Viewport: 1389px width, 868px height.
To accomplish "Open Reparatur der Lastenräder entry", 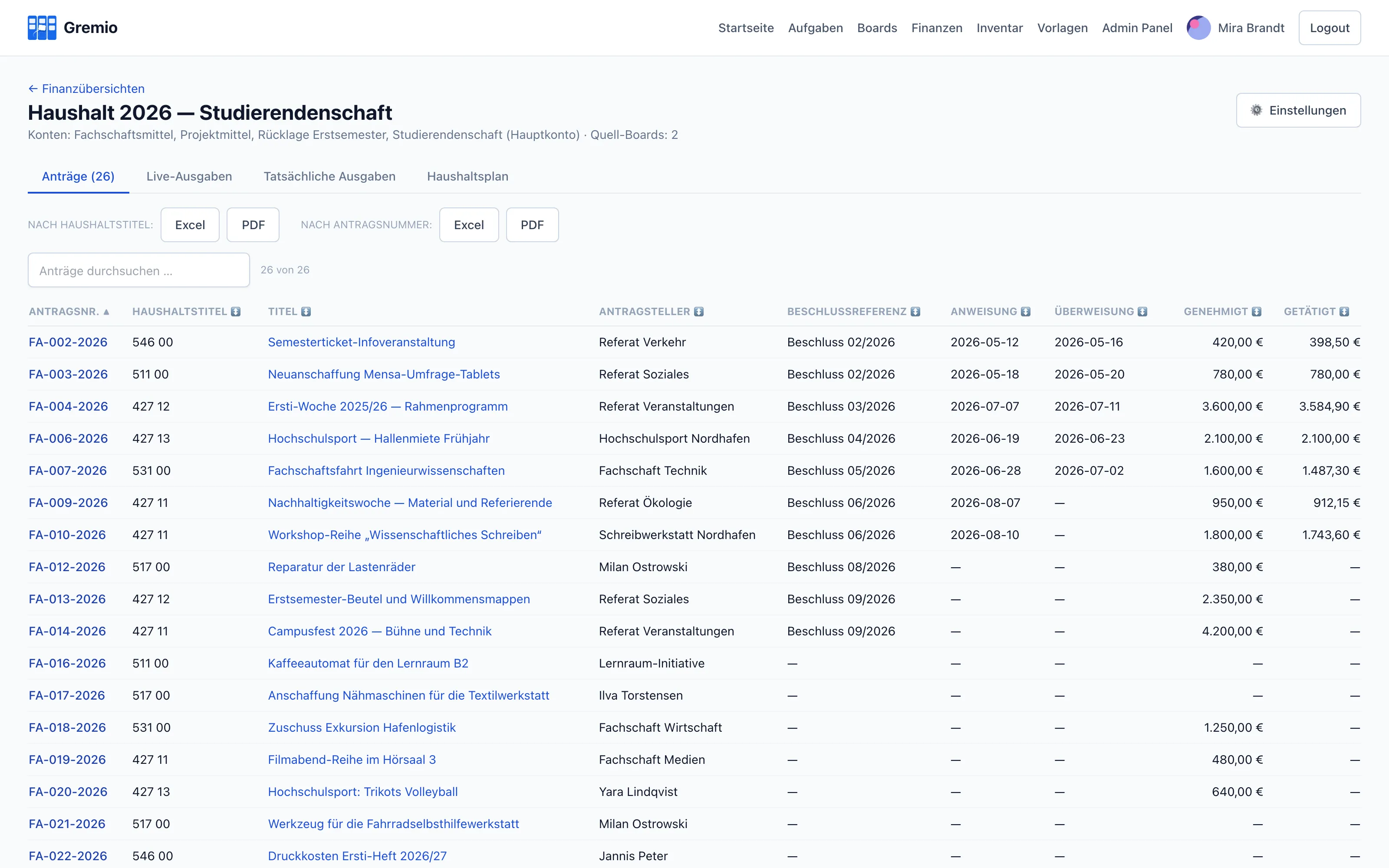I will tap(342, 567).
